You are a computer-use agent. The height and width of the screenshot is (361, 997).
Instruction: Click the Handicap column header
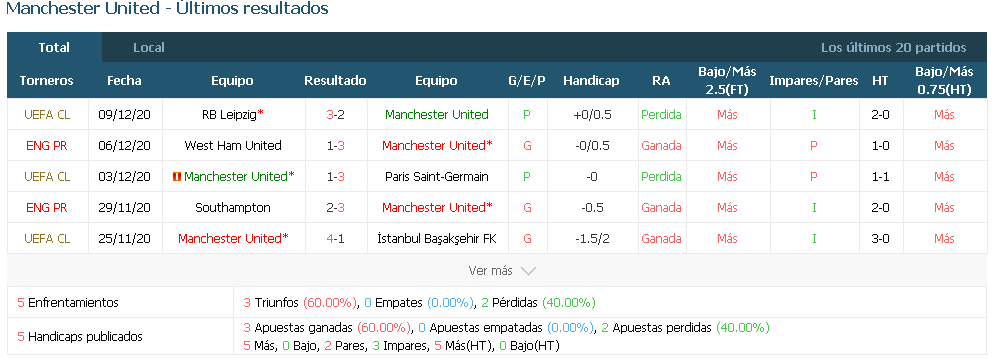(x=591, y=81)
